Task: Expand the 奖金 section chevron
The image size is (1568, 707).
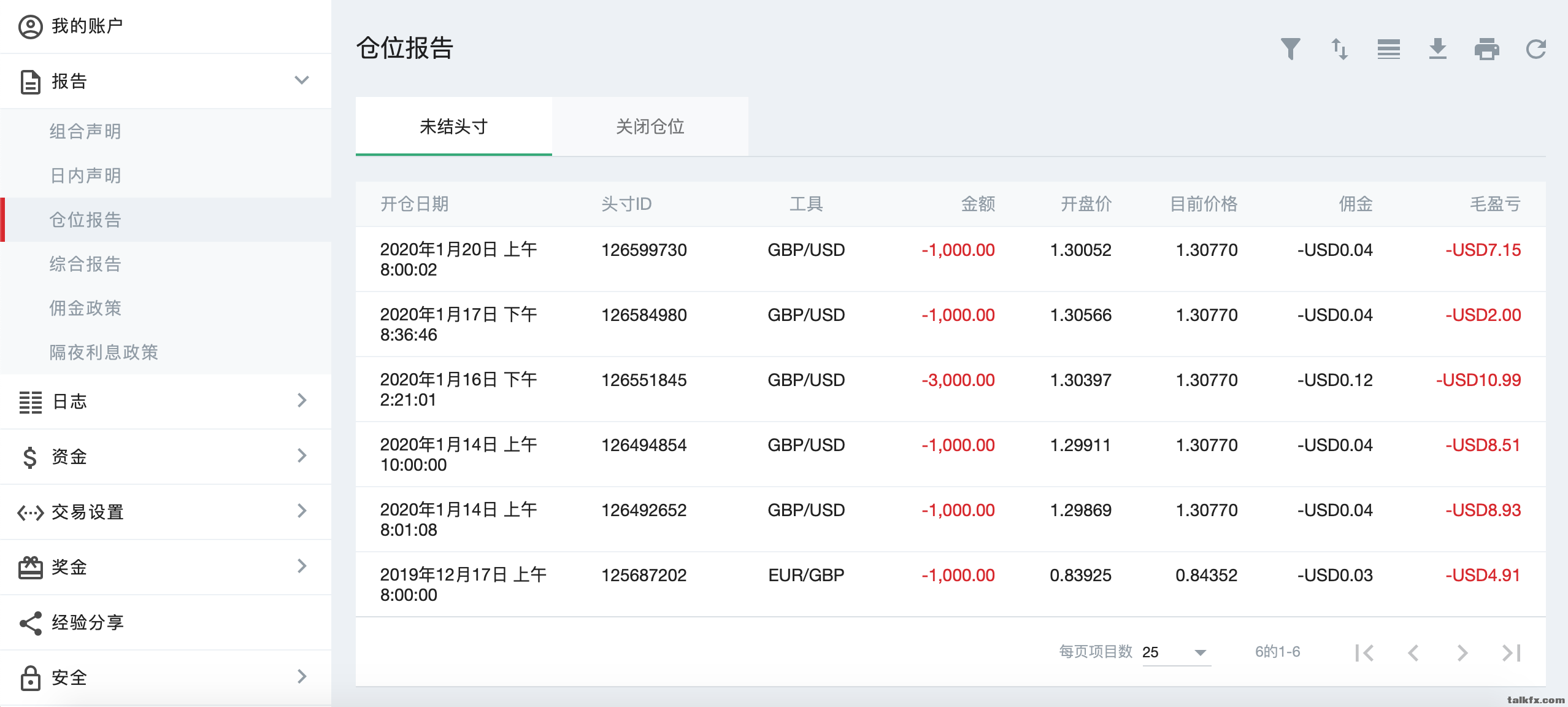Action: click(x=301, y=566)
